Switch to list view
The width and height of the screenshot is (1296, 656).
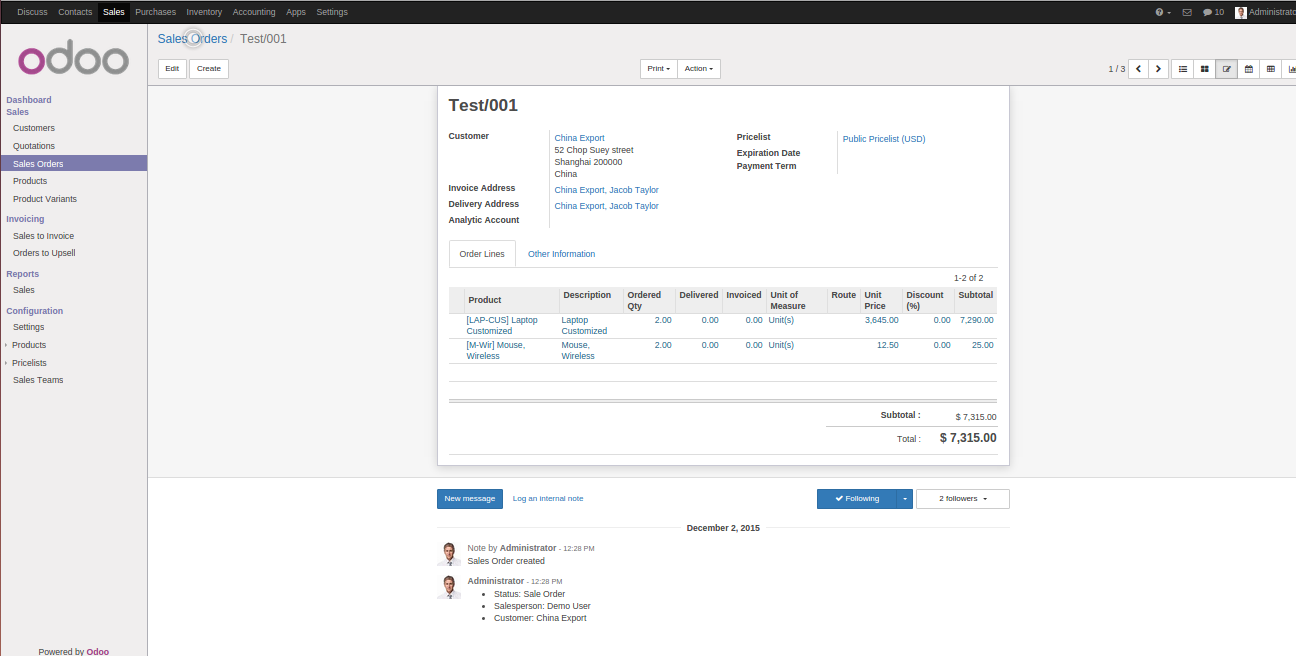point(1182,69)
